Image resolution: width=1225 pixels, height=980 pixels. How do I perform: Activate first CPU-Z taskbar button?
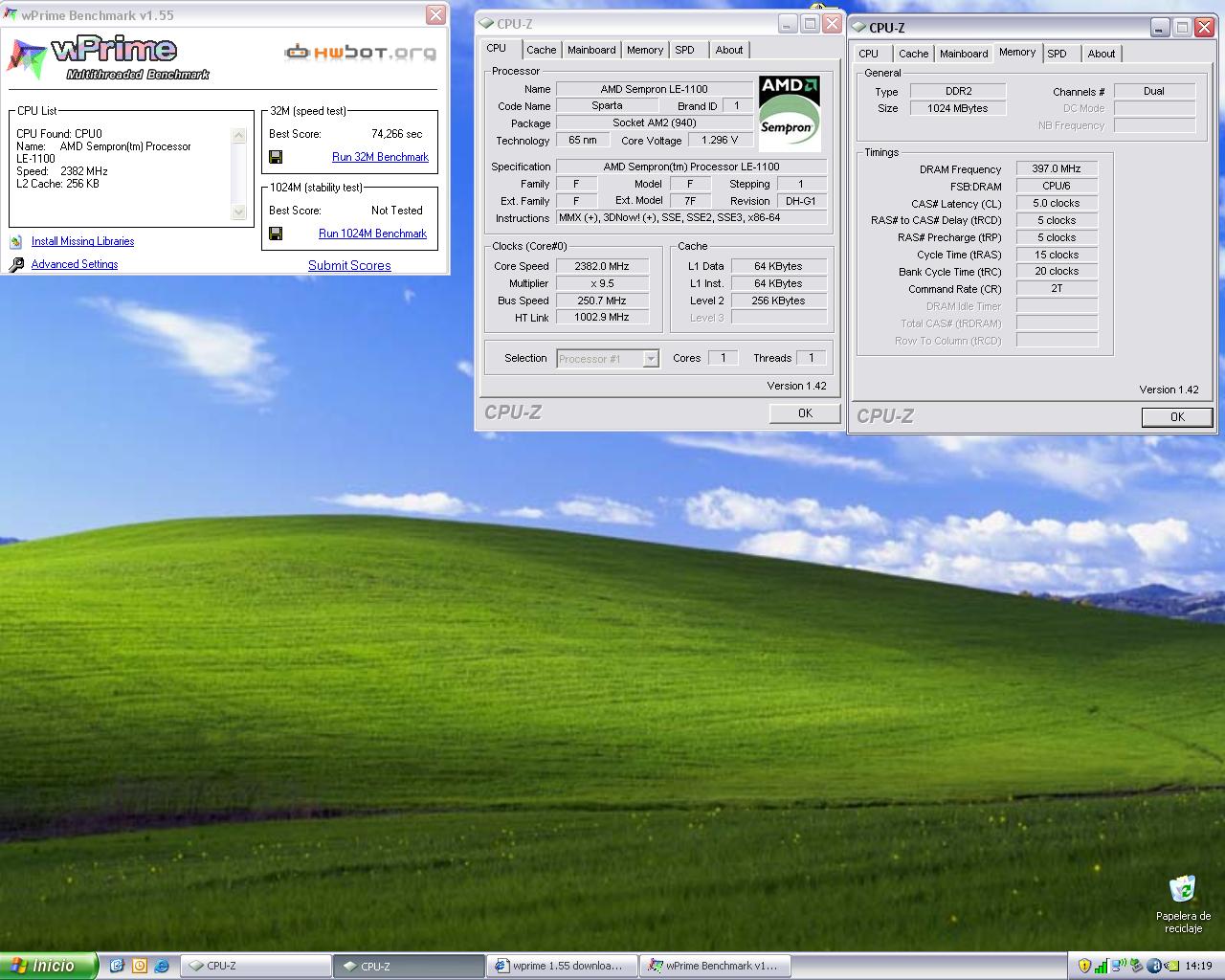point(255,966)
